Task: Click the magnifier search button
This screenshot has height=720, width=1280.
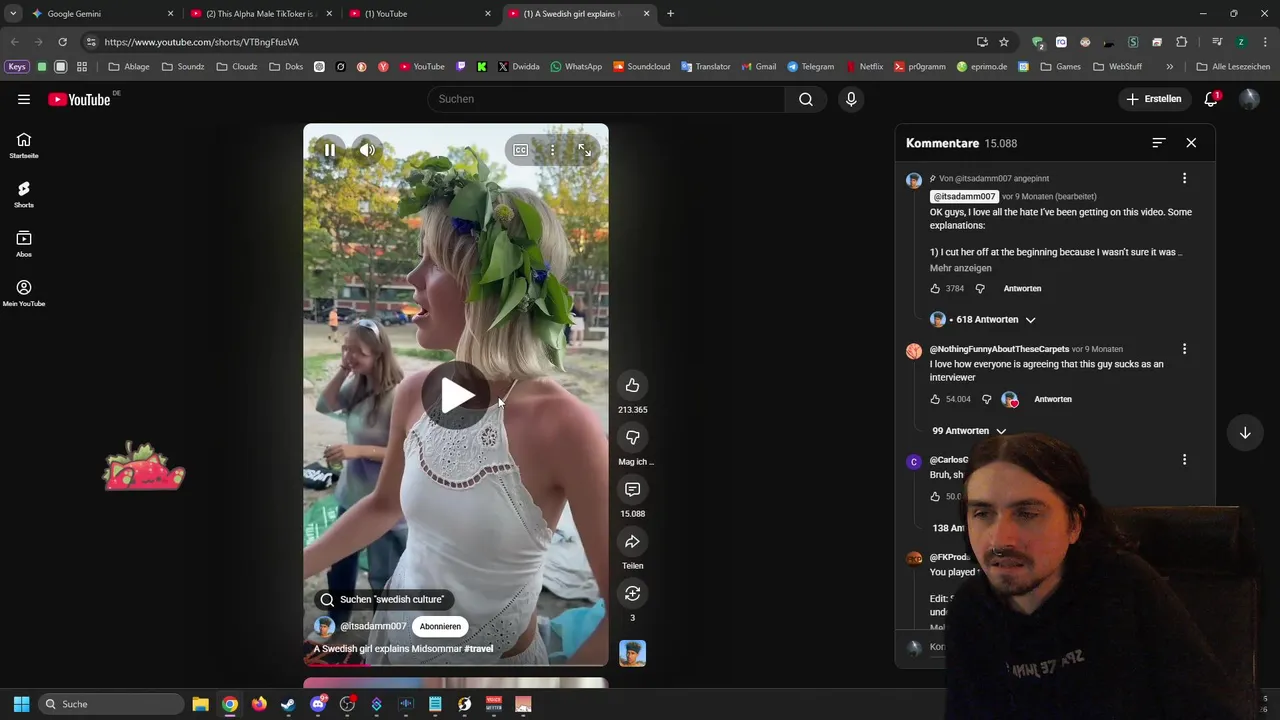Action: click(x=806, y=99)
